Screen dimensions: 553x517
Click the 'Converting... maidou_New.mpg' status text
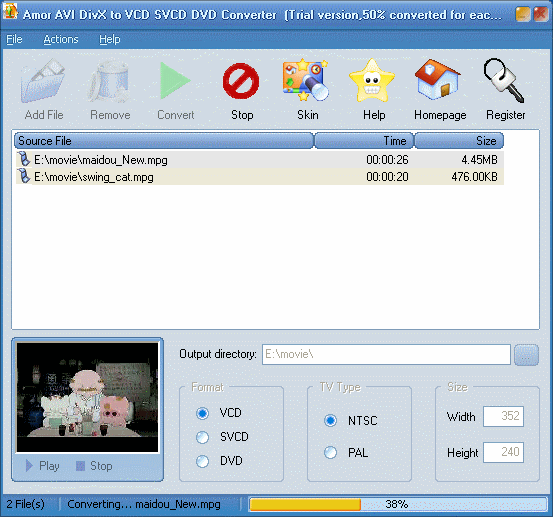point(144,504)
